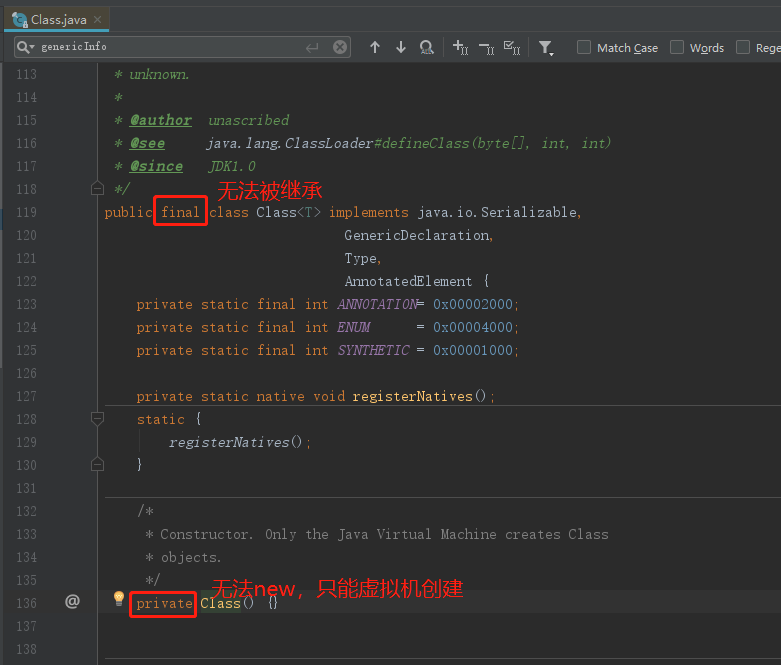Click the Class() constructor name
The width and height of the screenshot is (781, 665).
220,604
